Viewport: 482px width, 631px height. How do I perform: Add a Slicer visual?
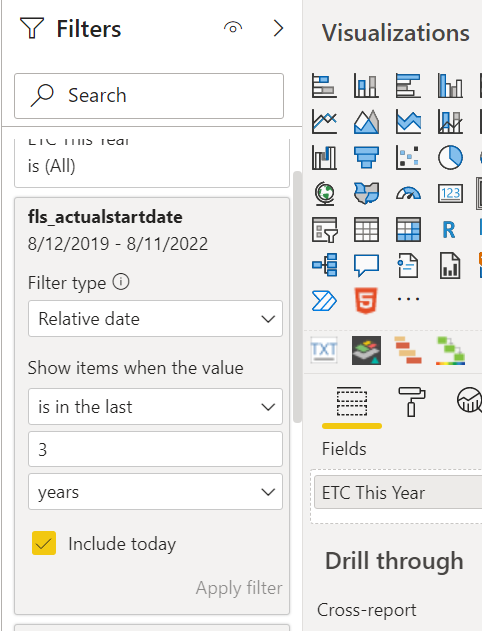click(324, 229)
